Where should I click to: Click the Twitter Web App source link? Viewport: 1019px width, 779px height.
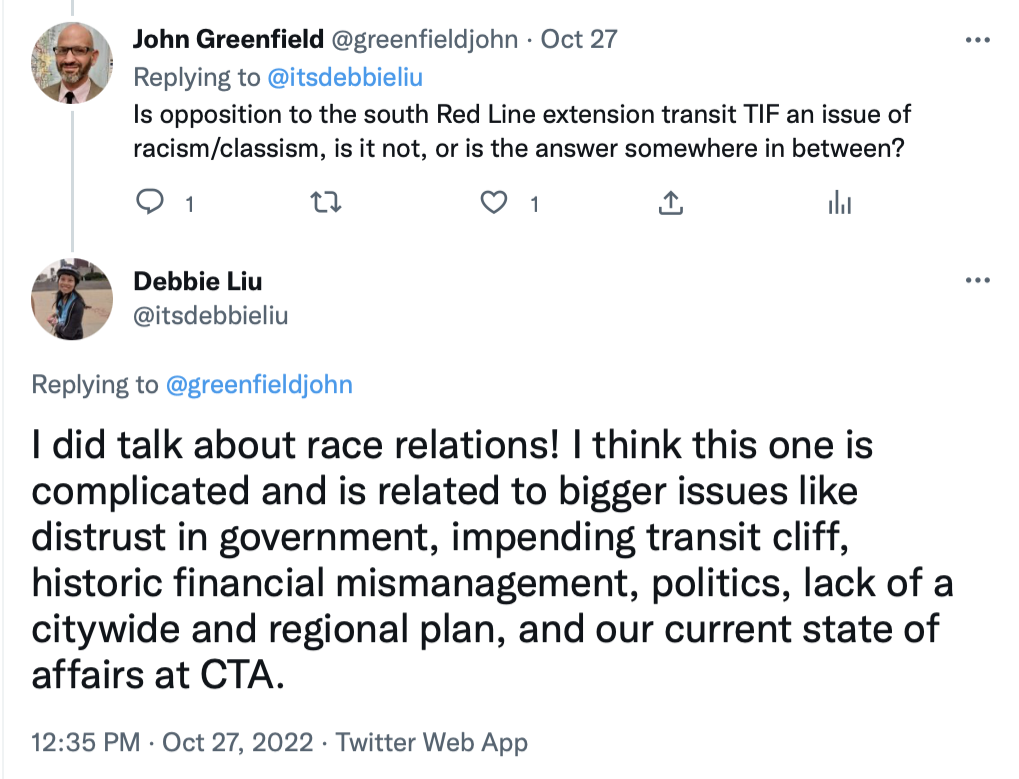(431, 743)
